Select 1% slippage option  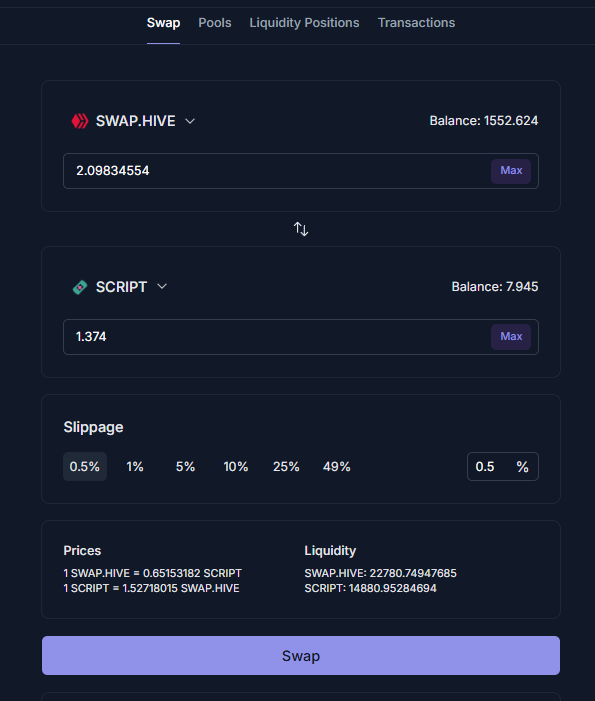coord(135,467)
